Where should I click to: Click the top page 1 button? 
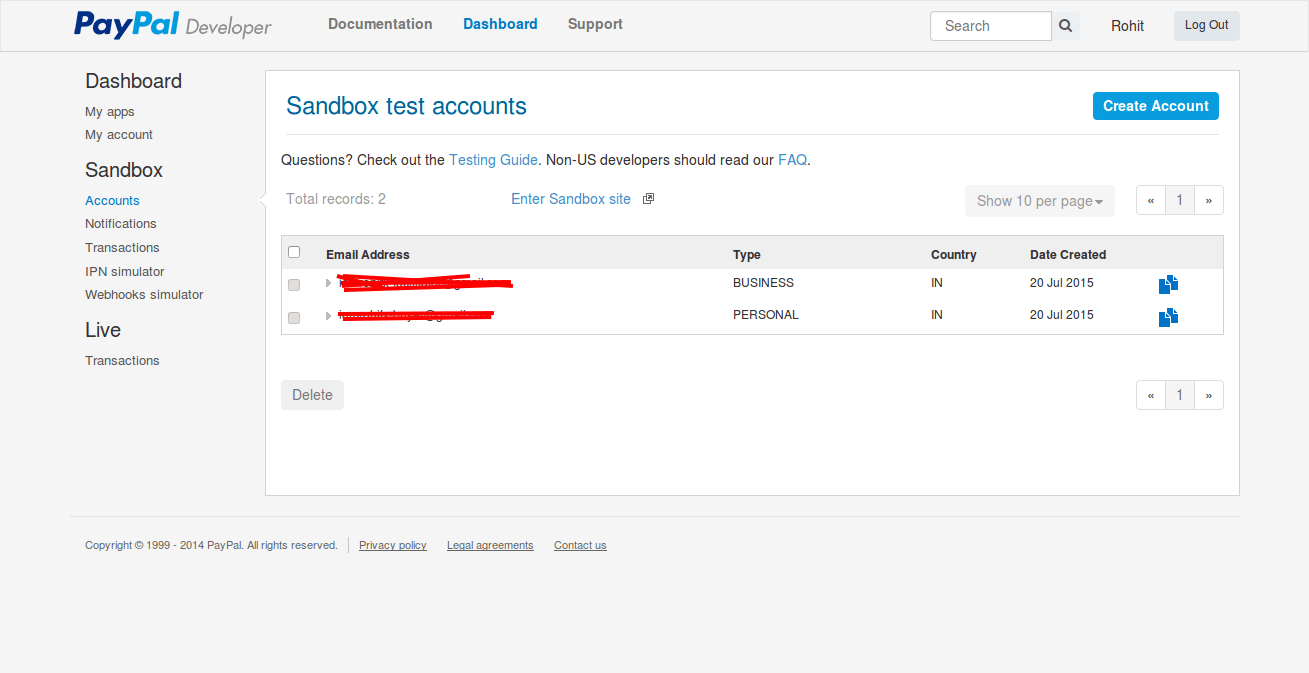[1180, 200]
